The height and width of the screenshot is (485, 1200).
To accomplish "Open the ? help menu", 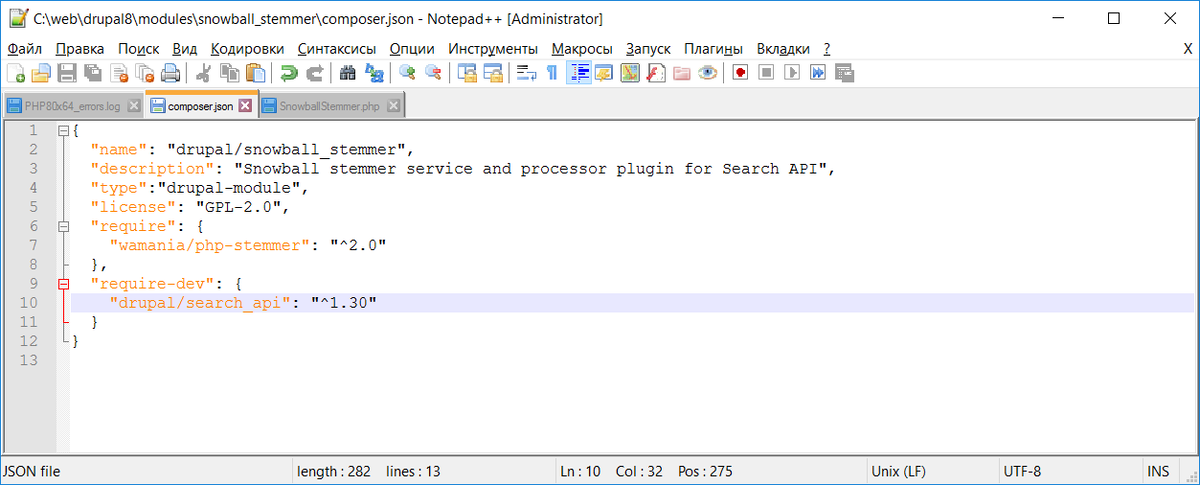I will click(826, 48).
